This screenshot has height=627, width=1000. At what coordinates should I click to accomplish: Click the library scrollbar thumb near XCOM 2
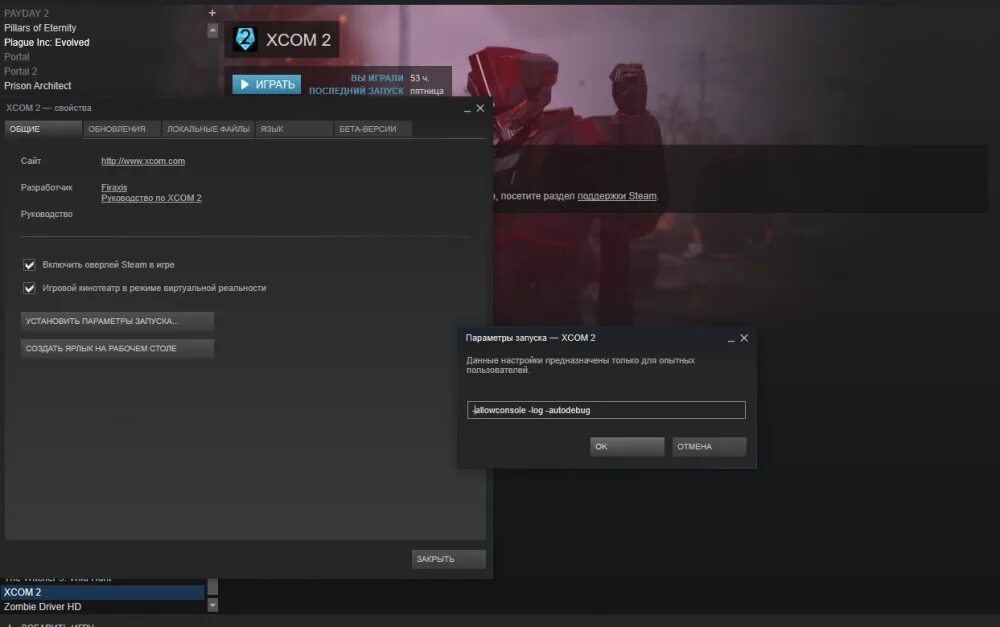(x=212, y=587)
